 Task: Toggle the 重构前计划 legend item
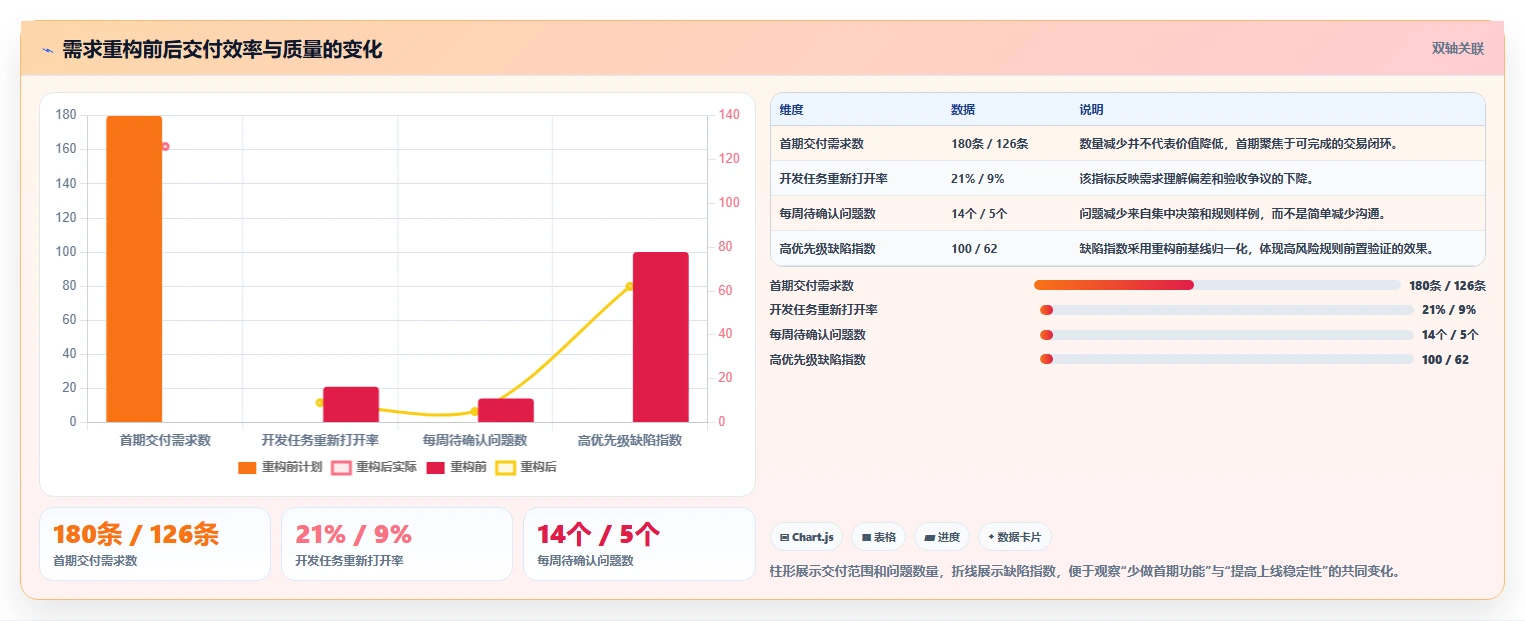279,467
